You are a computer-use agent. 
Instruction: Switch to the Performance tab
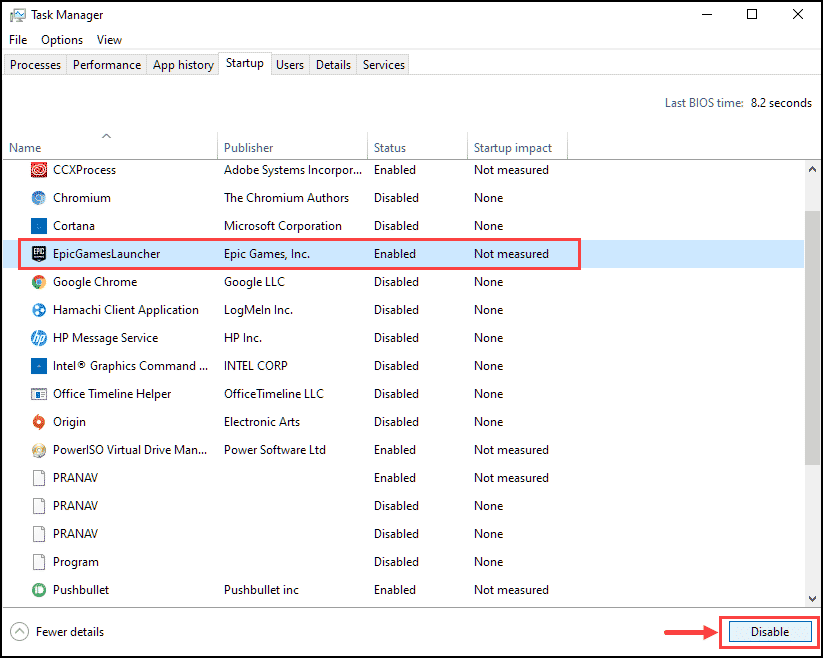point(107,65)
